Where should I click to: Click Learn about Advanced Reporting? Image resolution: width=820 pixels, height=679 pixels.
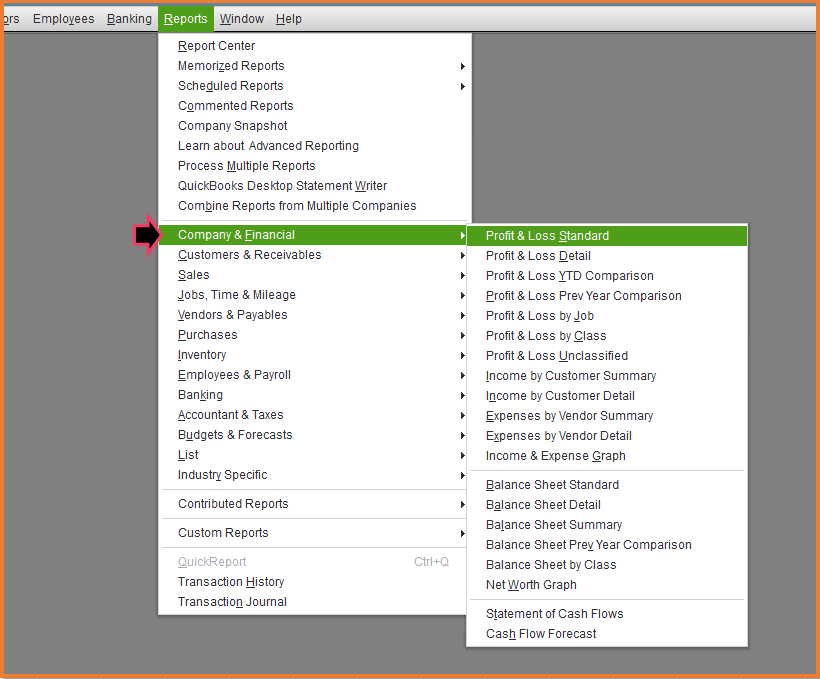tap(315, 146)
